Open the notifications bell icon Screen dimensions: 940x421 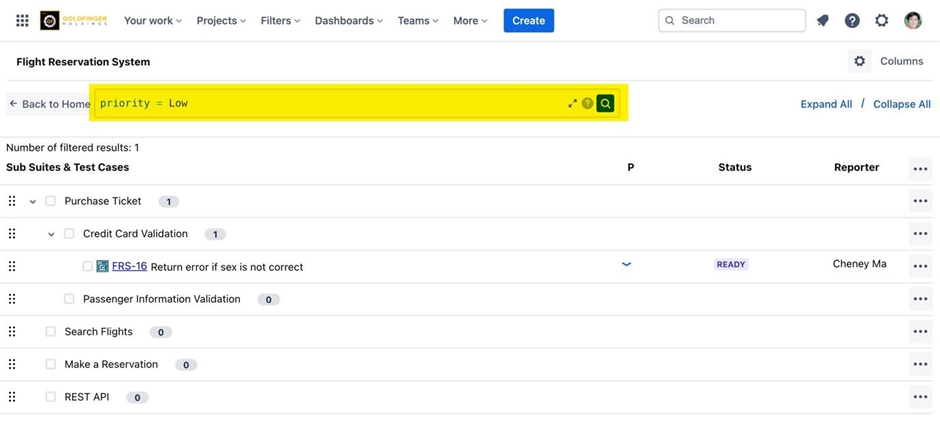(x=823, y=21)
